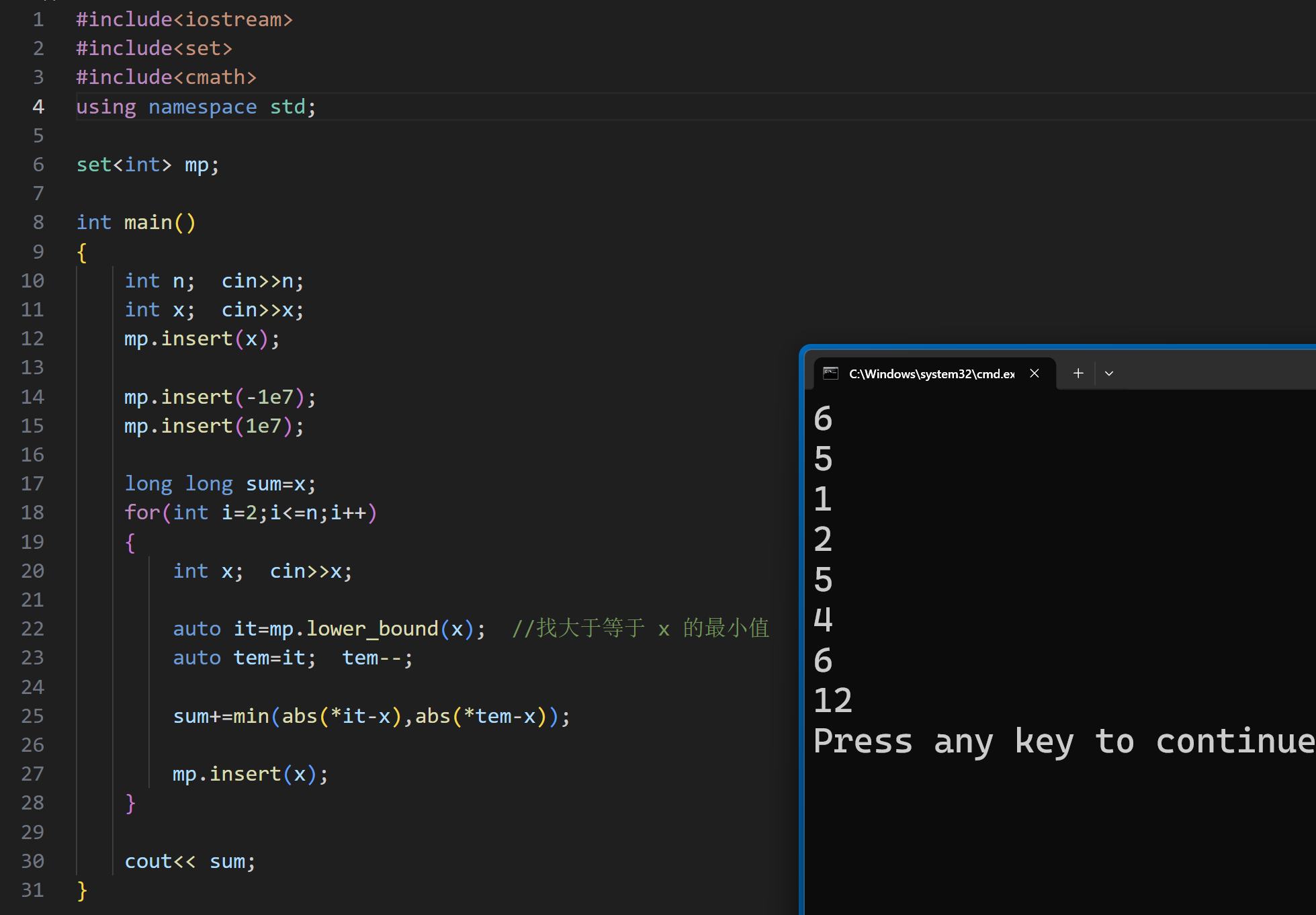Expand the terminal profiles dropdown chevron
Screen dimensions: 1316x915
[1109, 374]
